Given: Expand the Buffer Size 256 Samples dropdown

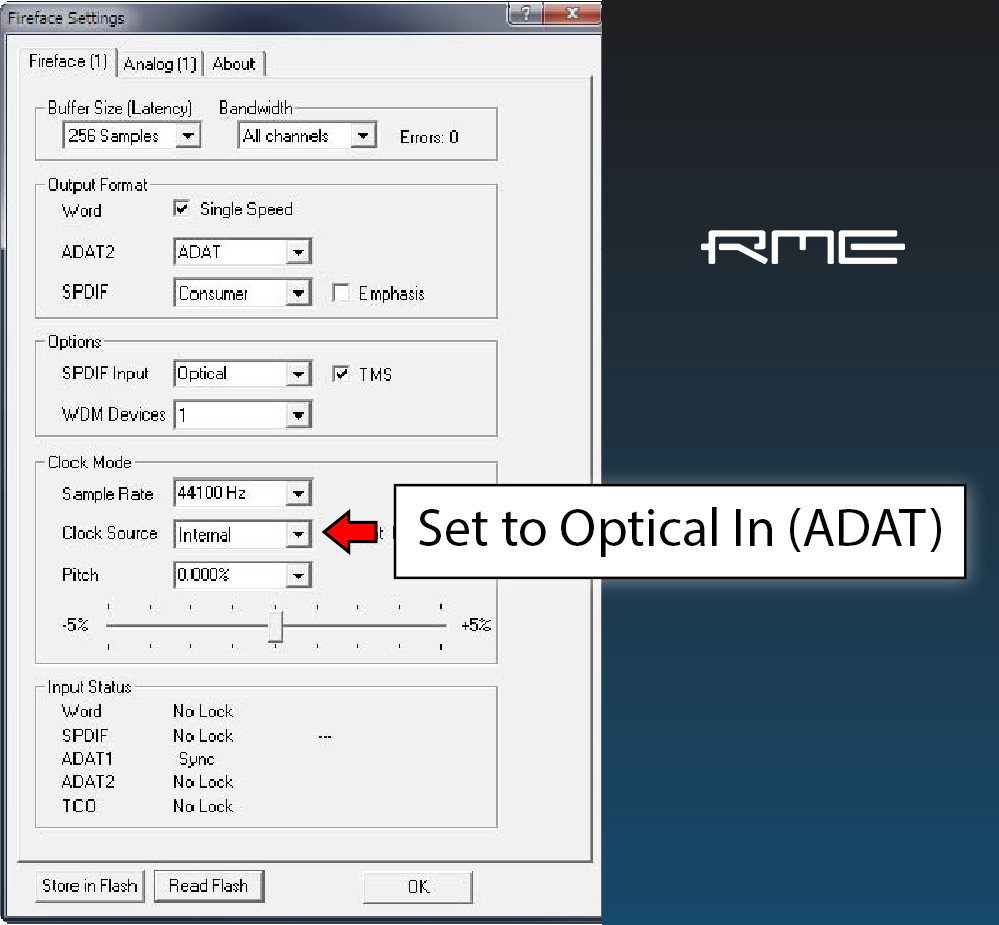Looking at the screenshot, I should (188, 136).
